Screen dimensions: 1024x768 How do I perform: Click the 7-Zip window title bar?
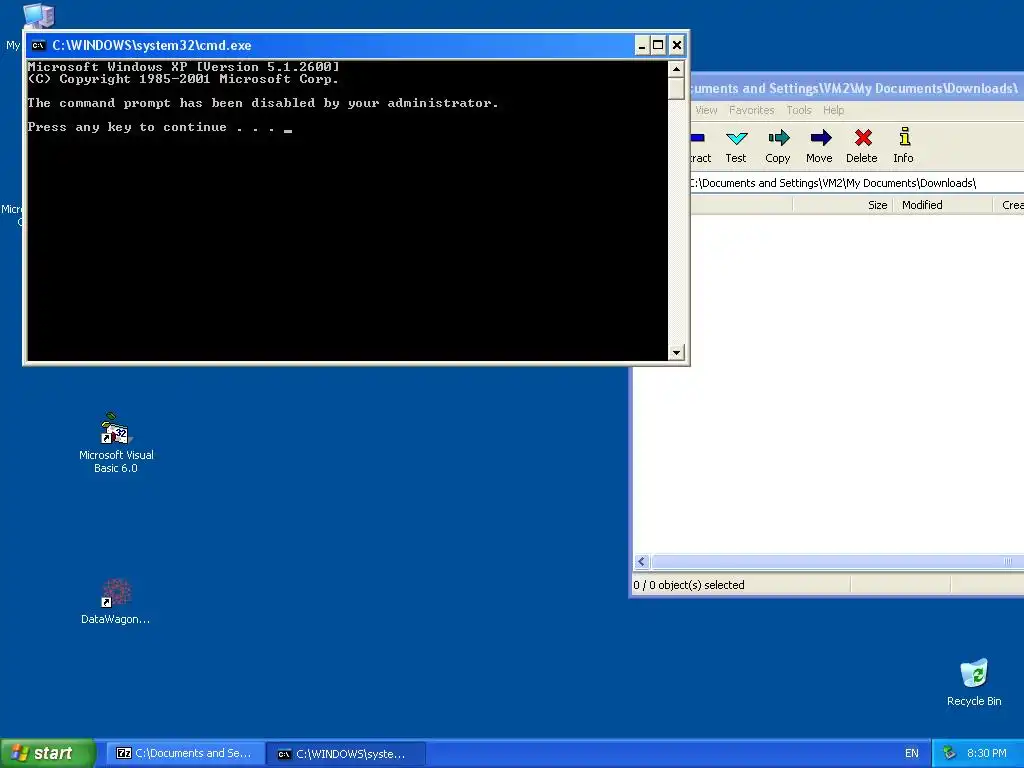(x=857, y=88)
